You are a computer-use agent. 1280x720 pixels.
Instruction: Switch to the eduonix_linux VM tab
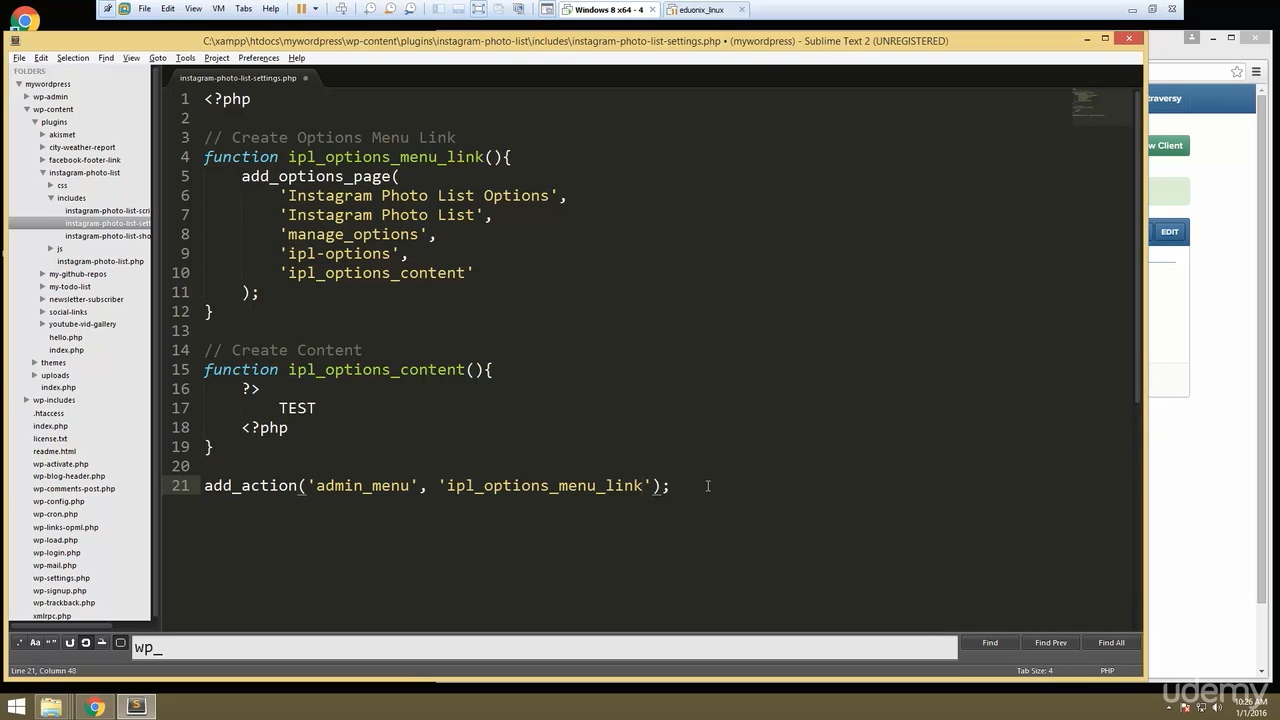pos(701,10)
